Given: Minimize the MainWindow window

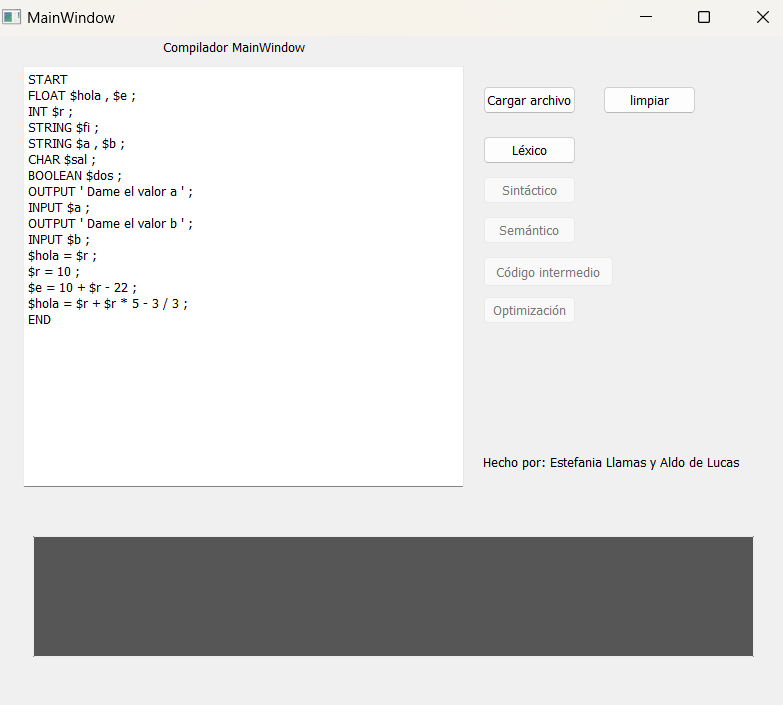Looking at the screenshot, I should pyautogui.click(x=647, y=18).
